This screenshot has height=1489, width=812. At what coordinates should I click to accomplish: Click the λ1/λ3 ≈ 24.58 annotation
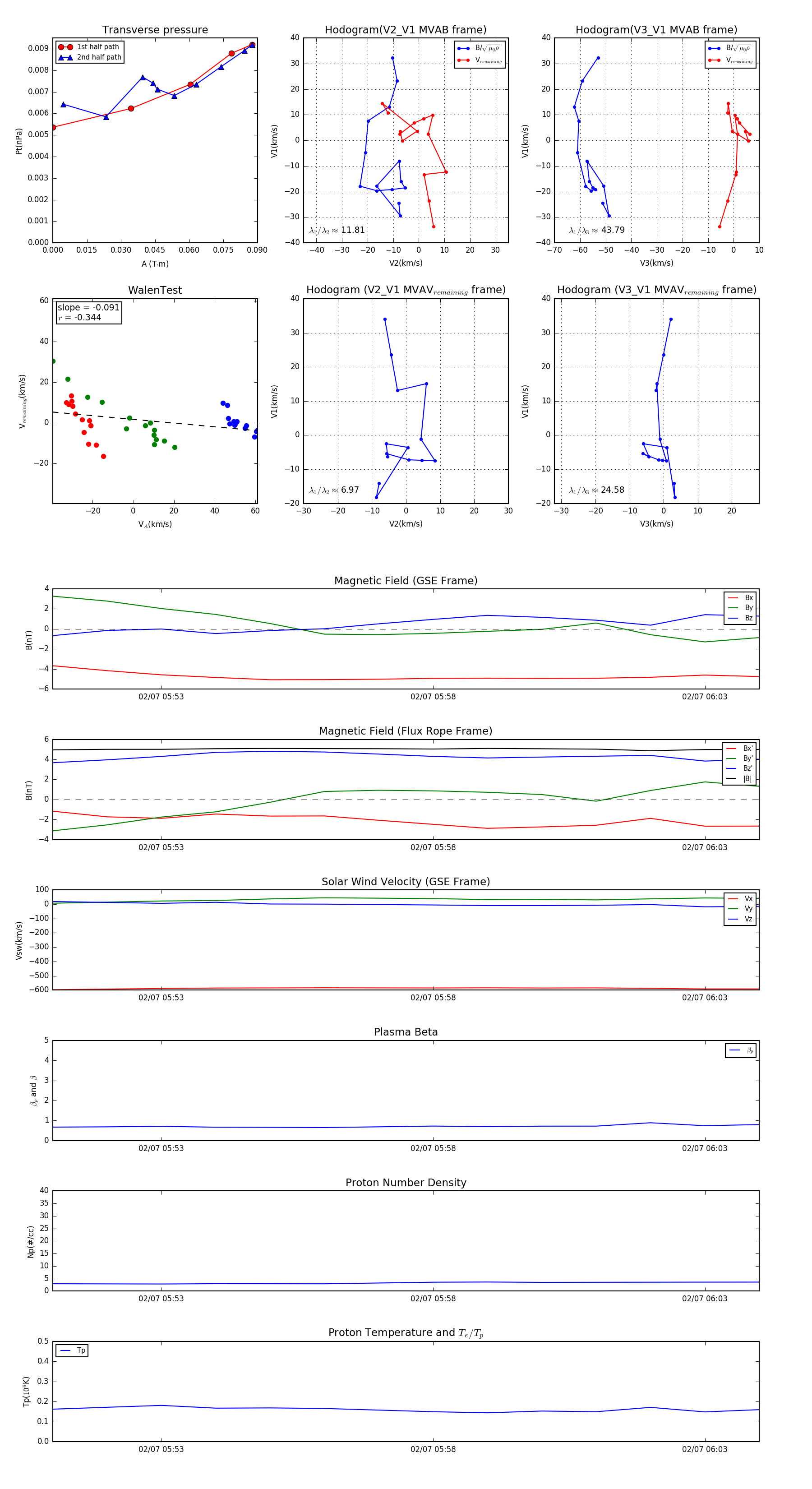pyautogui.click(x=596, y=490)
